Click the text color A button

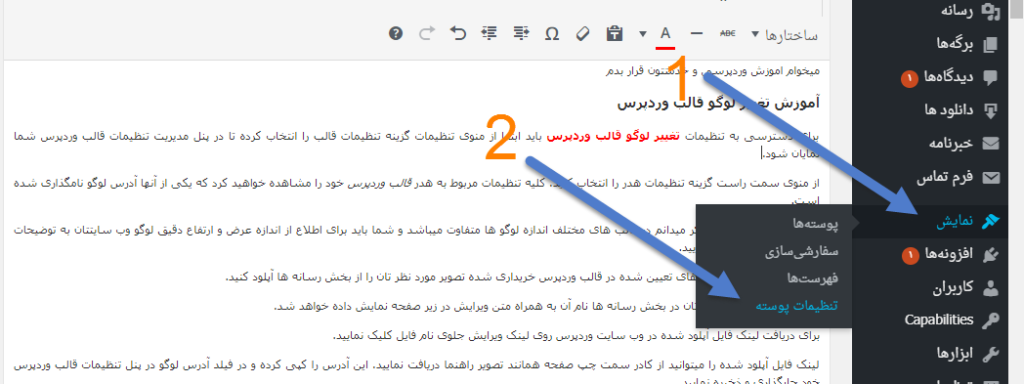(665, 36)
